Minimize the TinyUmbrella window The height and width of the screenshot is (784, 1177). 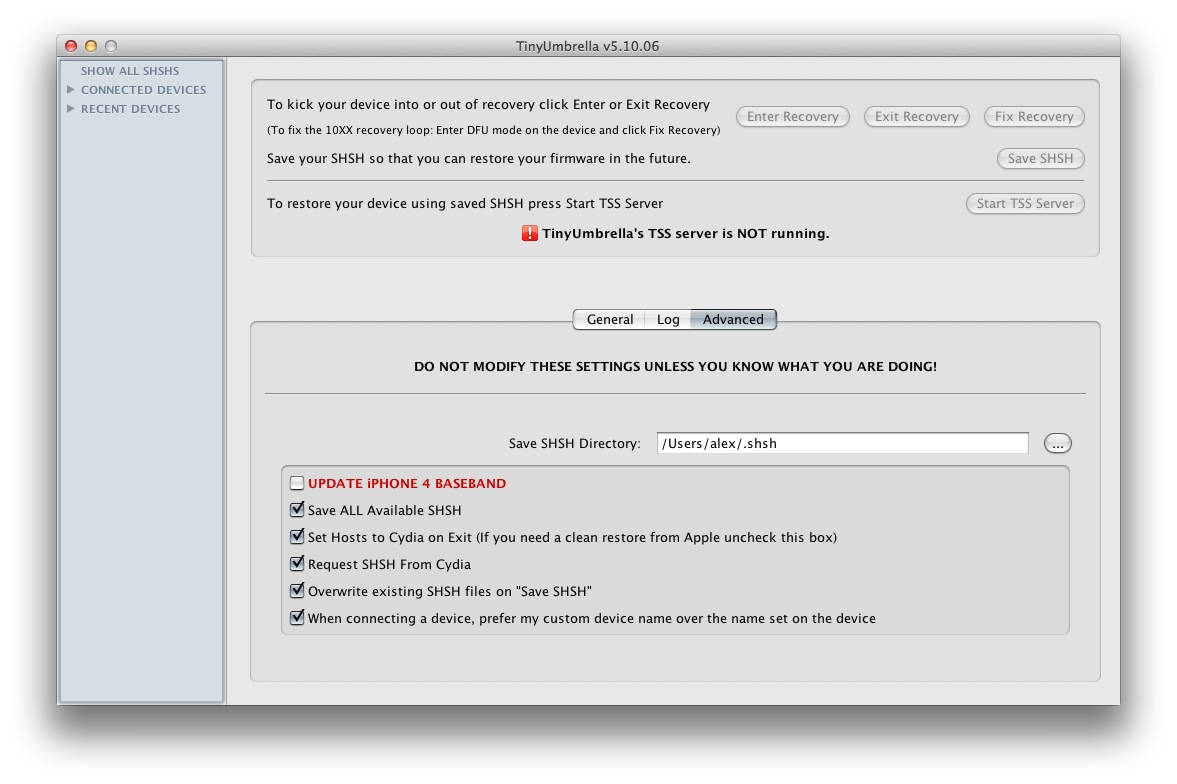[x=91, y=46]
